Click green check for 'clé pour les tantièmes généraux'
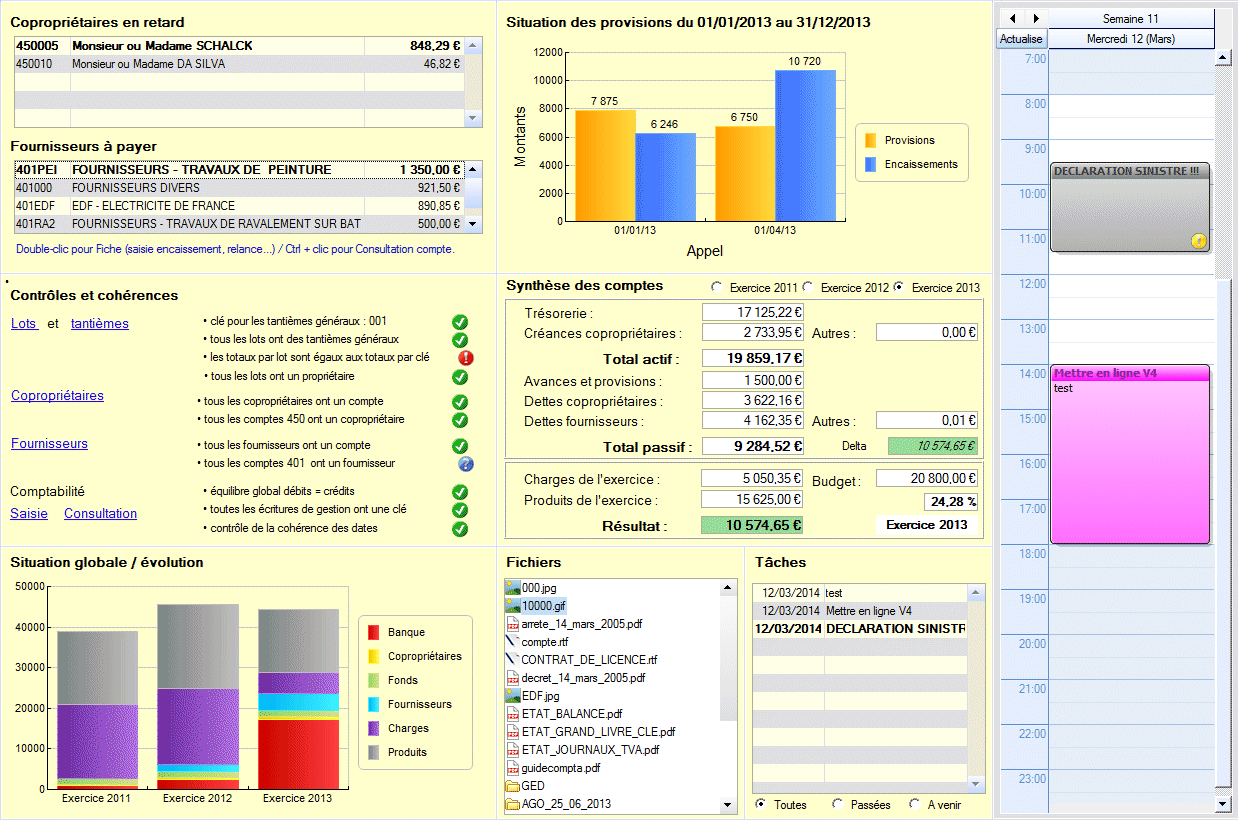The width and height of the screenshot is (1238, 820). pos(460,322)
